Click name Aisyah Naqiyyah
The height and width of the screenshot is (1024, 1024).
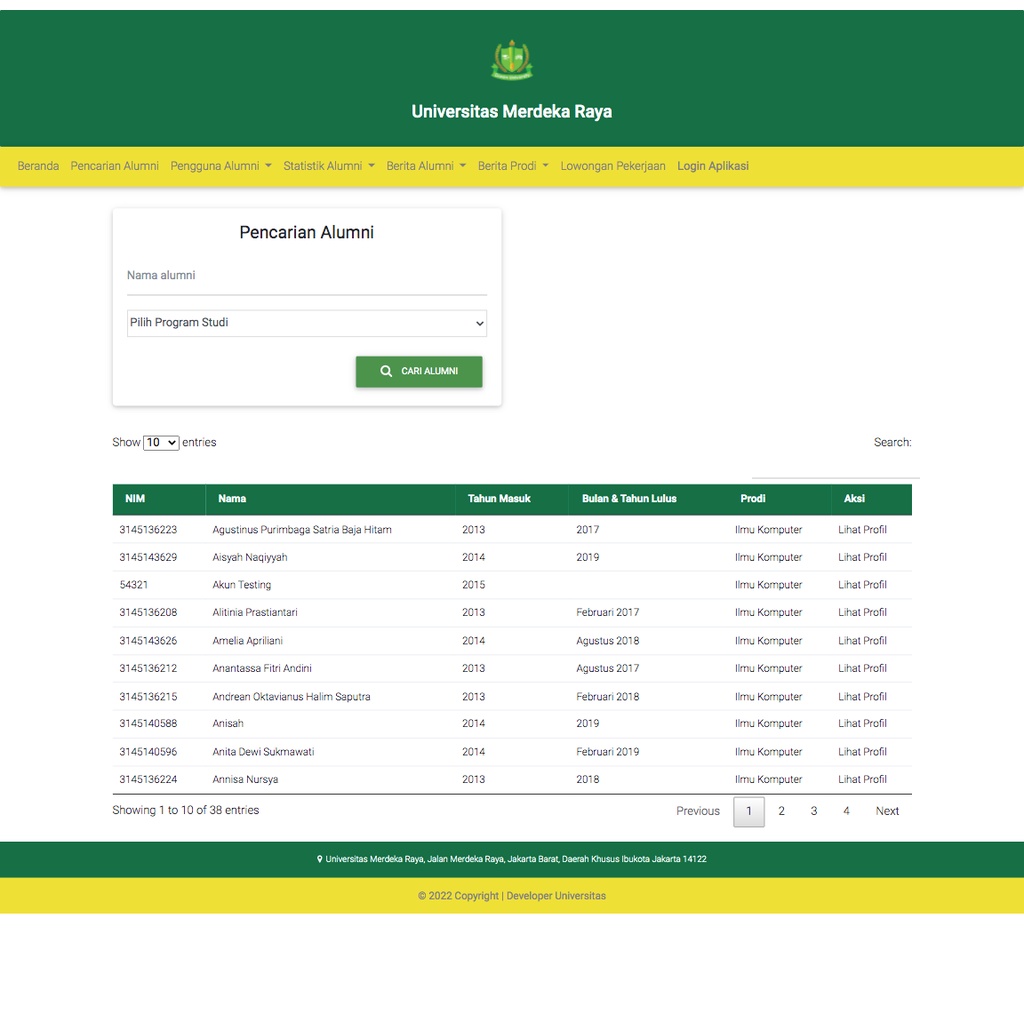(x=249, y=557)
